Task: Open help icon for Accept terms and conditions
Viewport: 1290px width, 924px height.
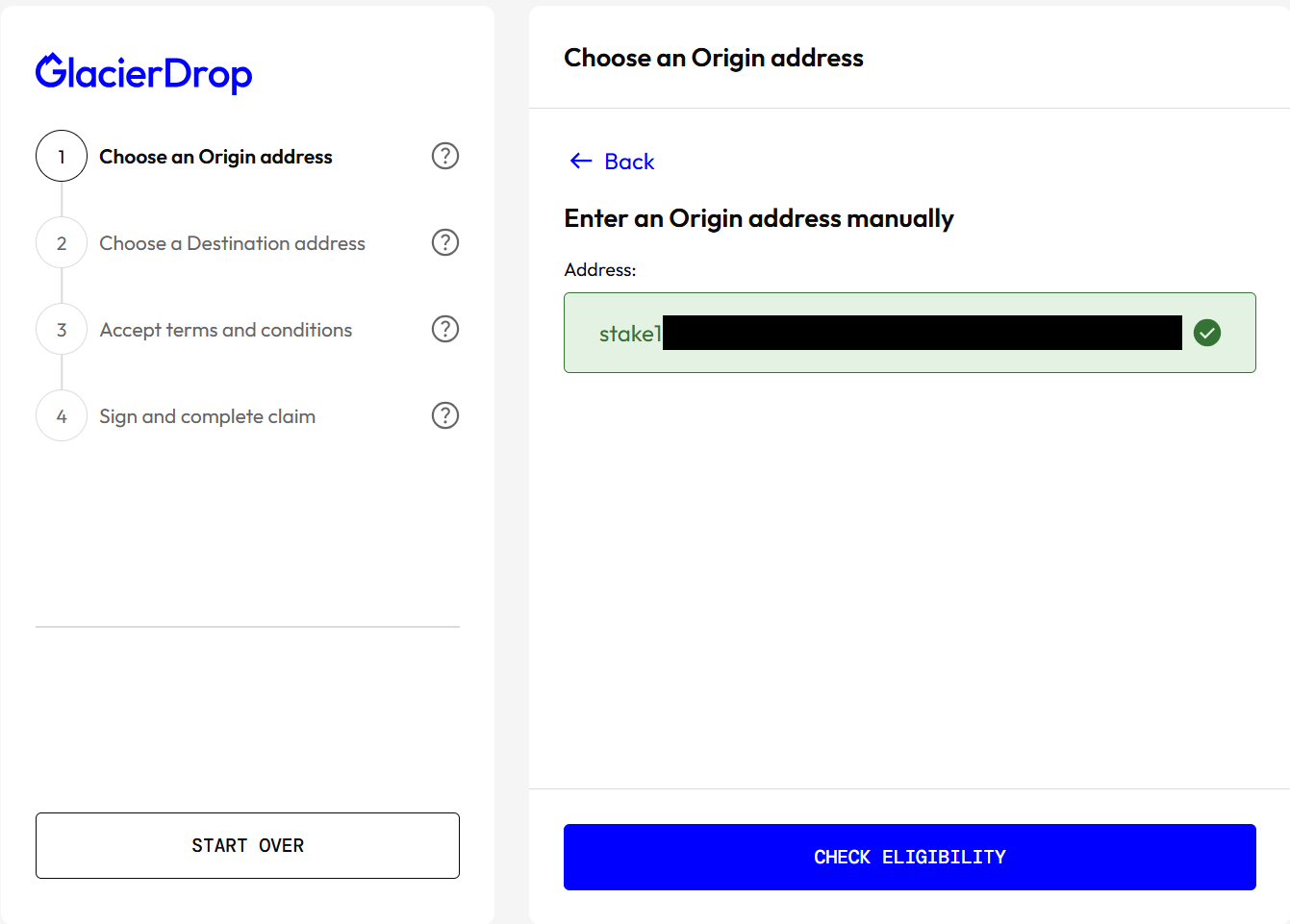Action: pyautogui.click(x=445, y=329)
